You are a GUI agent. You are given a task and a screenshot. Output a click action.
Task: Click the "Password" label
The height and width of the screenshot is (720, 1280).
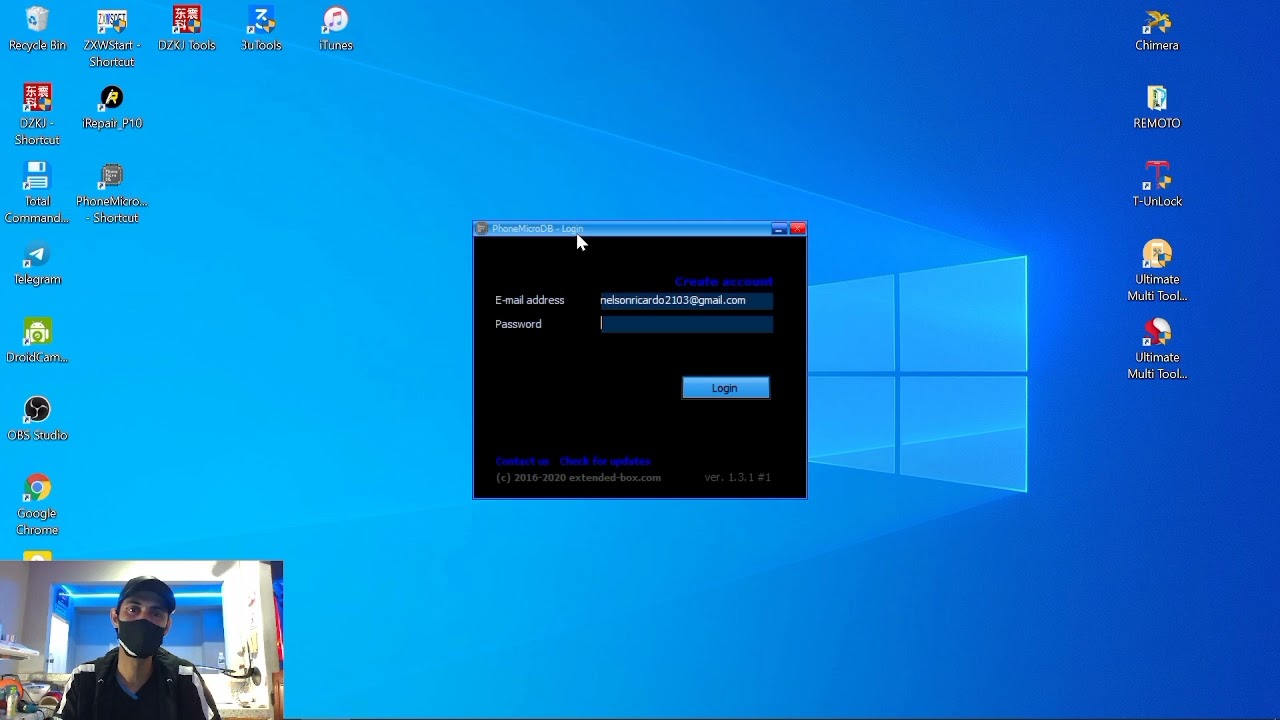(518, 324)
